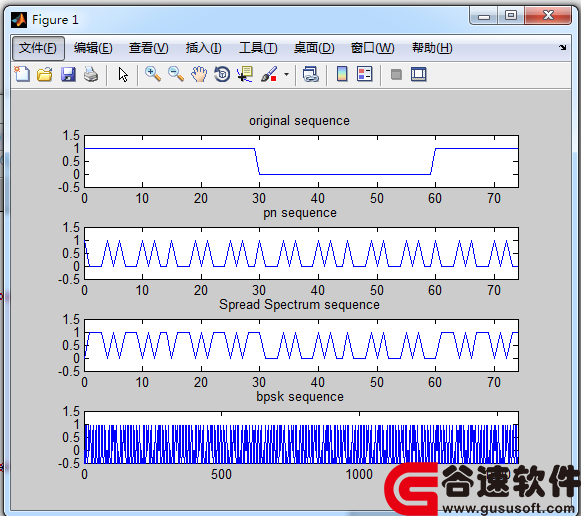Open the 插入(I) menu

203,48
